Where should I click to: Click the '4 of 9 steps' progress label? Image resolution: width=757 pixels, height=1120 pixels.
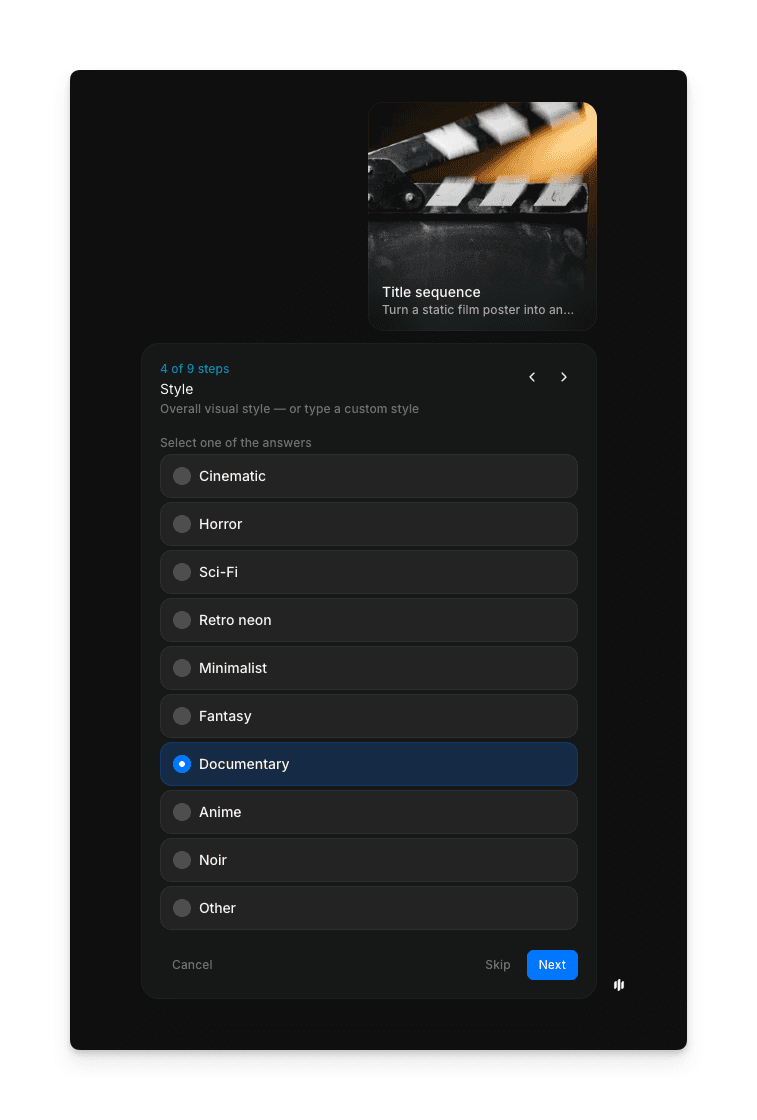coord(195,369)
